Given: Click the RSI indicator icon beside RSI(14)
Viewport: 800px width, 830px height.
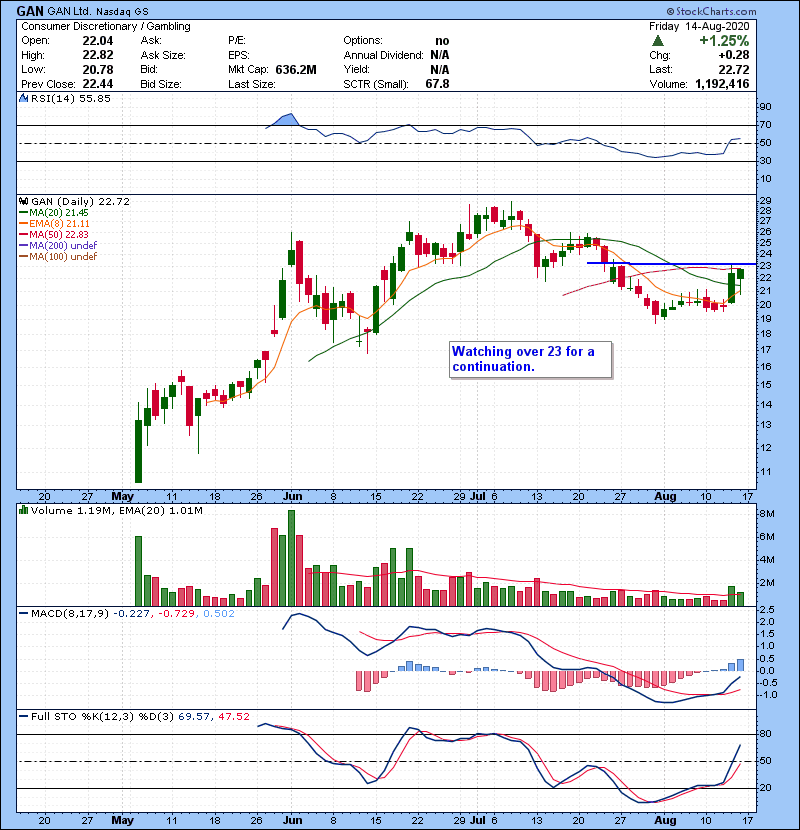Looking at the screenshot, I should [23, 98].
